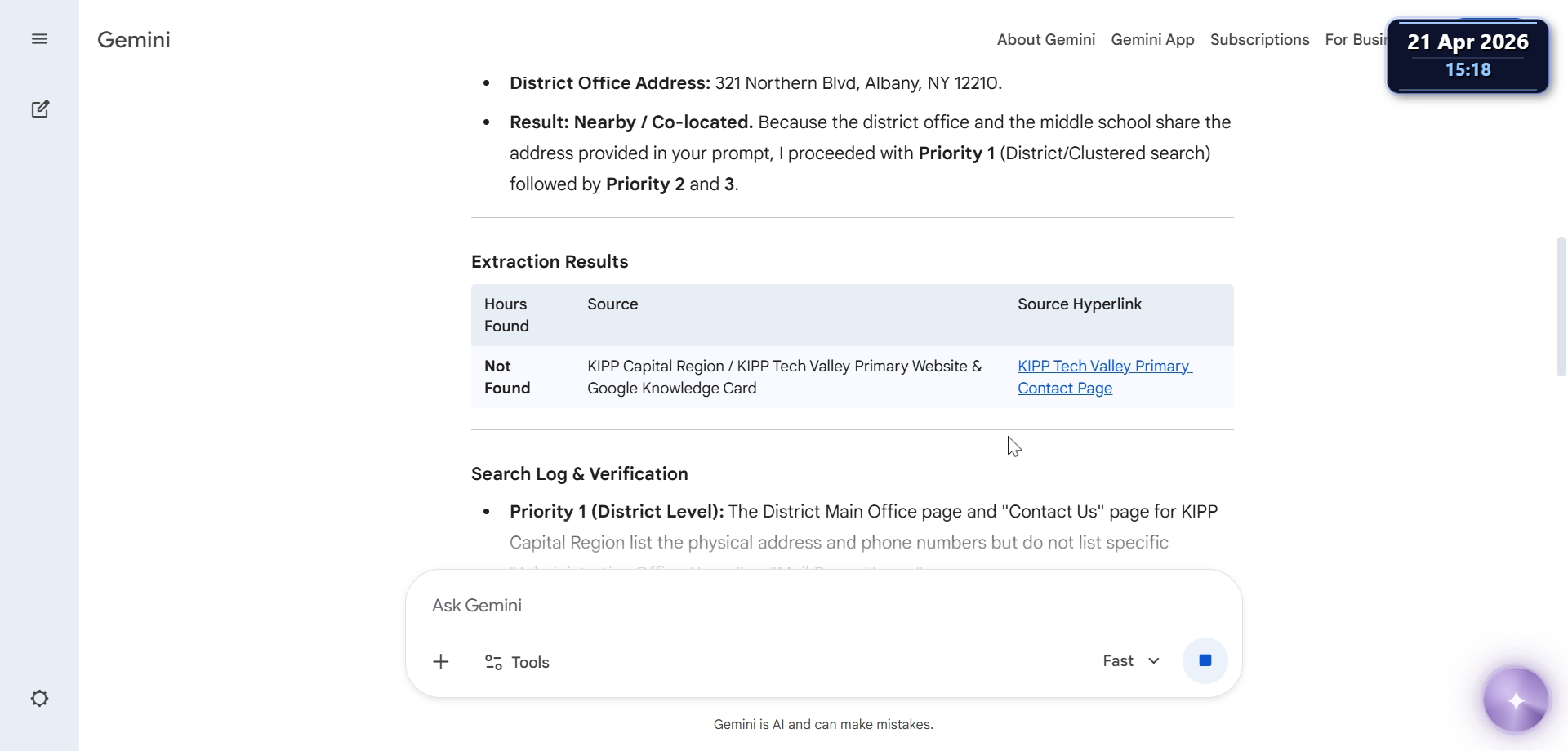Open Gemini App nav item

click(x=1152, y=39)
